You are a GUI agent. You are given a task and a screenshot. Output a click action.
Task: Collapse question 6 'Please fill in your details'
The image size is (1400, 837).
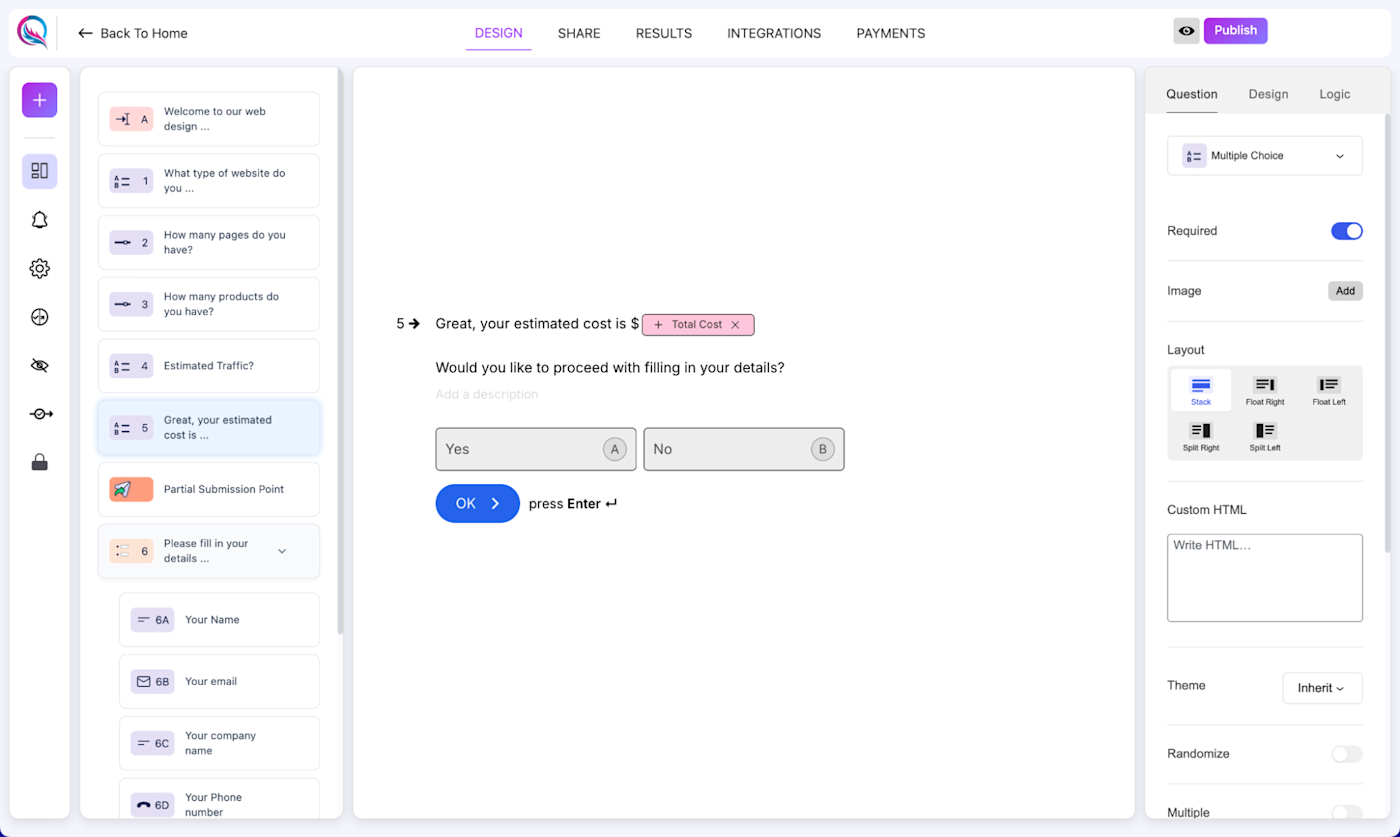coord(282,551)
